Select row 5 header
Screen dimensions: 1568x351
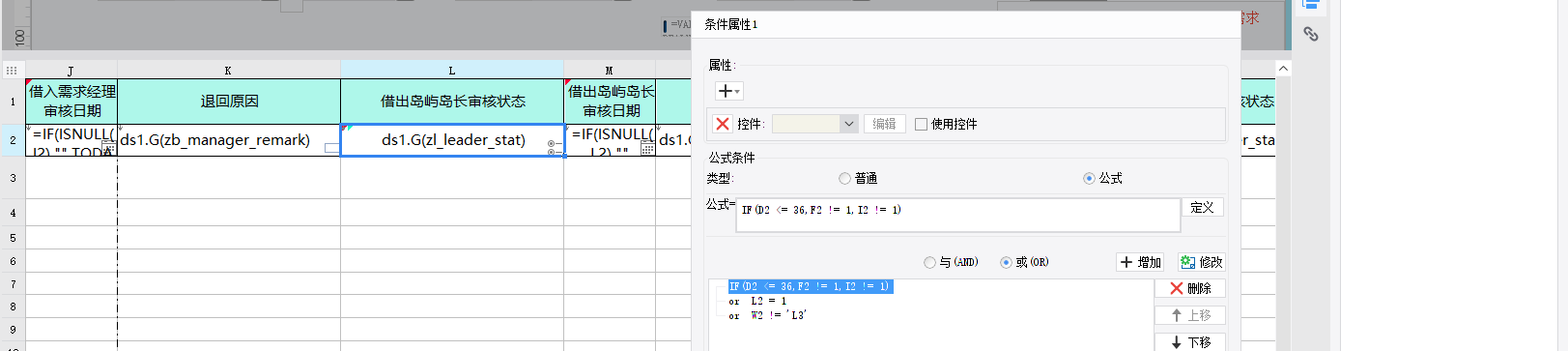coord(13,238)
